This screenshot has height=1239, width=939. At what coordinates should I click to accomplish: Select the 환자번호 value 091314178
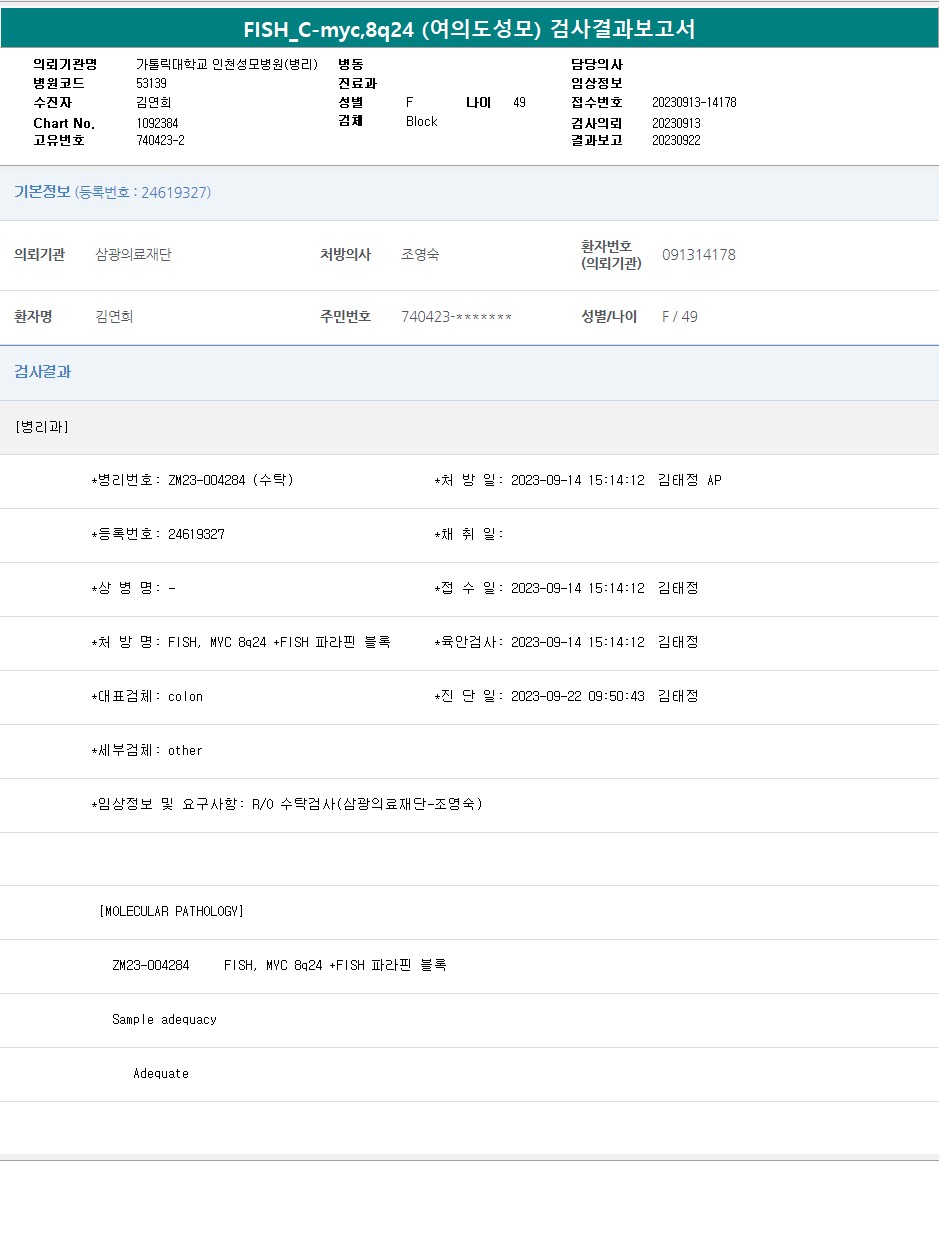pyautogui.click(x=698, y=255)
